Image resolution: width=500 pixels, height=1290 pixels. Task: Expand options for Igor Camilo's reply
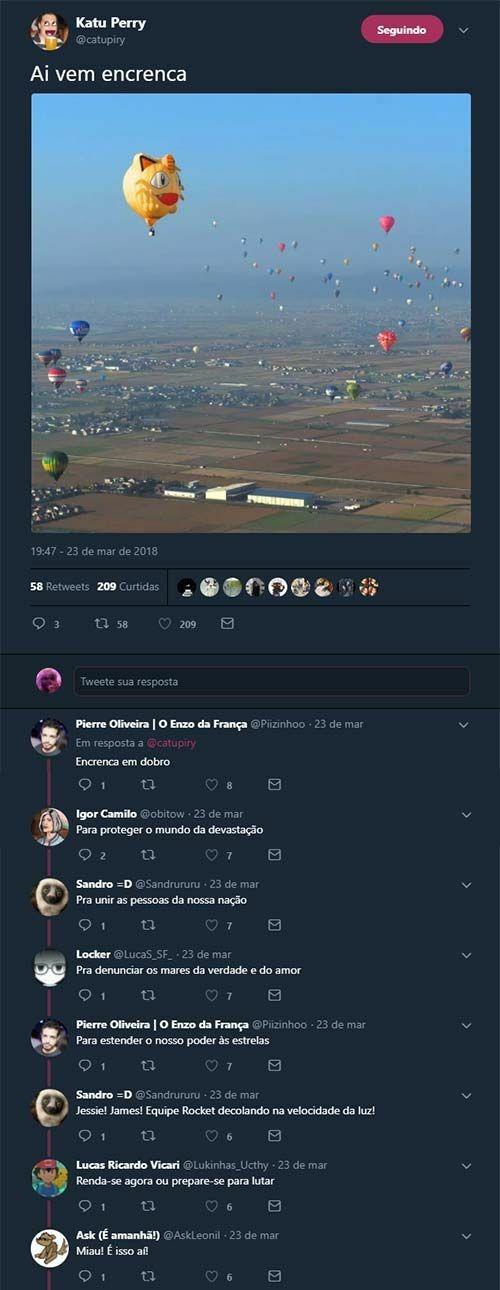(x=465, y=815)
